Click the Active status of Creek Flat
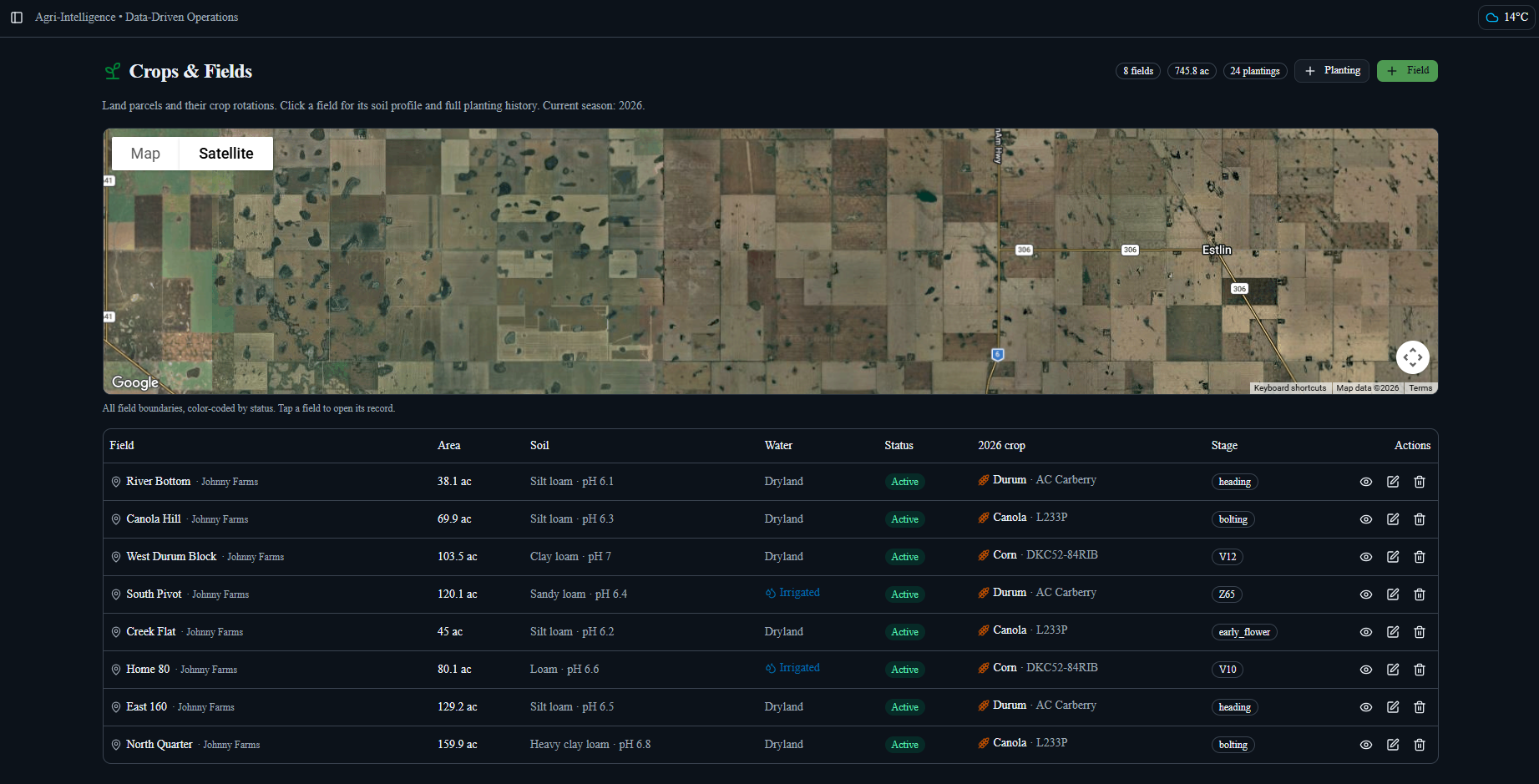This screenshot has height=784, width=1539. (905, 632)
